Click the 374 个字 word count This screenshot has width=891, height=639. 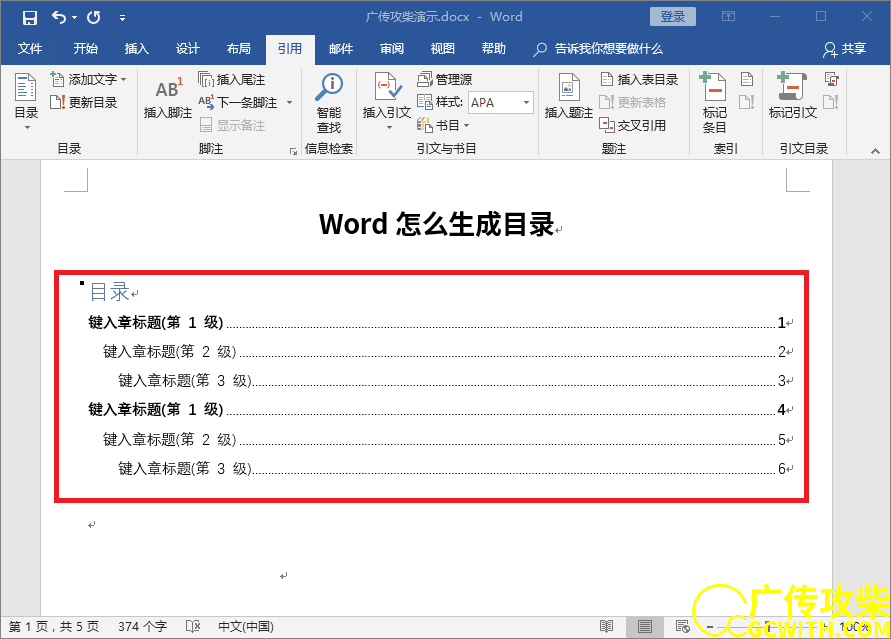pos(142,627)
